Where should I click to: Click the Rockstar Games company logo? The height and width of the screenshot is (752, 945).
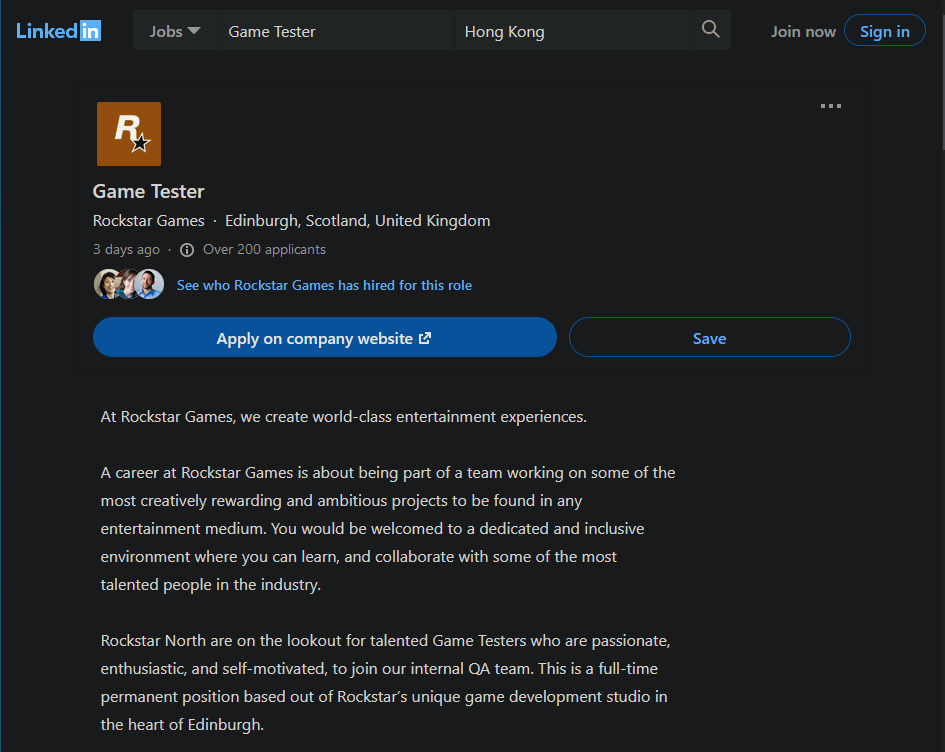coord(129,134)
